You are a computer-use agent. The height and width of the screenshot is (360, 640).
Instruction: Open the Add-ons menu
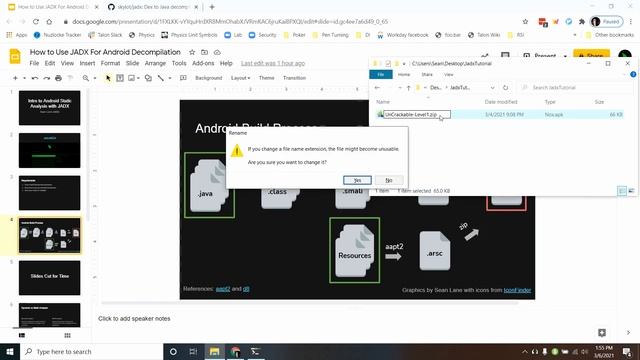(x=203, y=63)
